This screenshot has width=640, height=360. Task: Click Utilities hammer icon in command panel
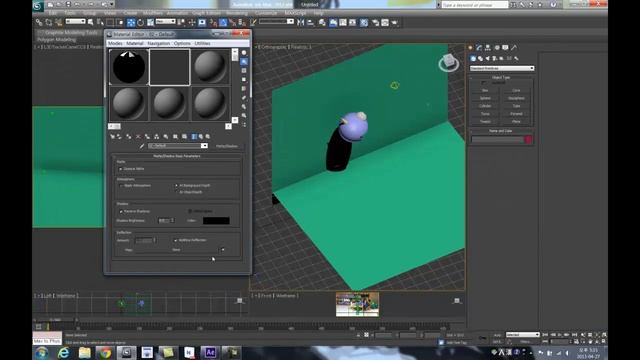[x=514, y=48]
